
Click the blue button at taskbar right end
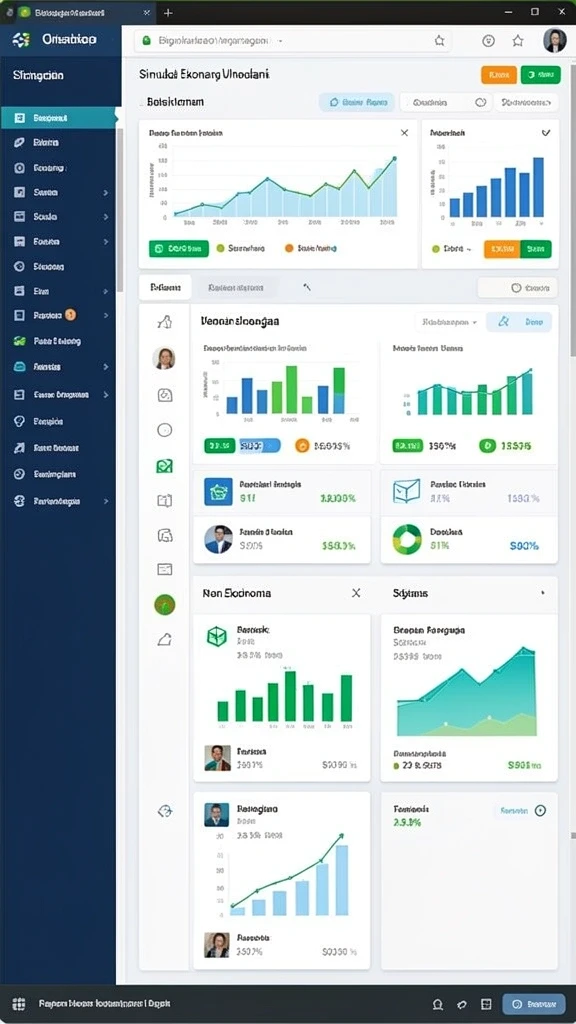(534, 1004)
